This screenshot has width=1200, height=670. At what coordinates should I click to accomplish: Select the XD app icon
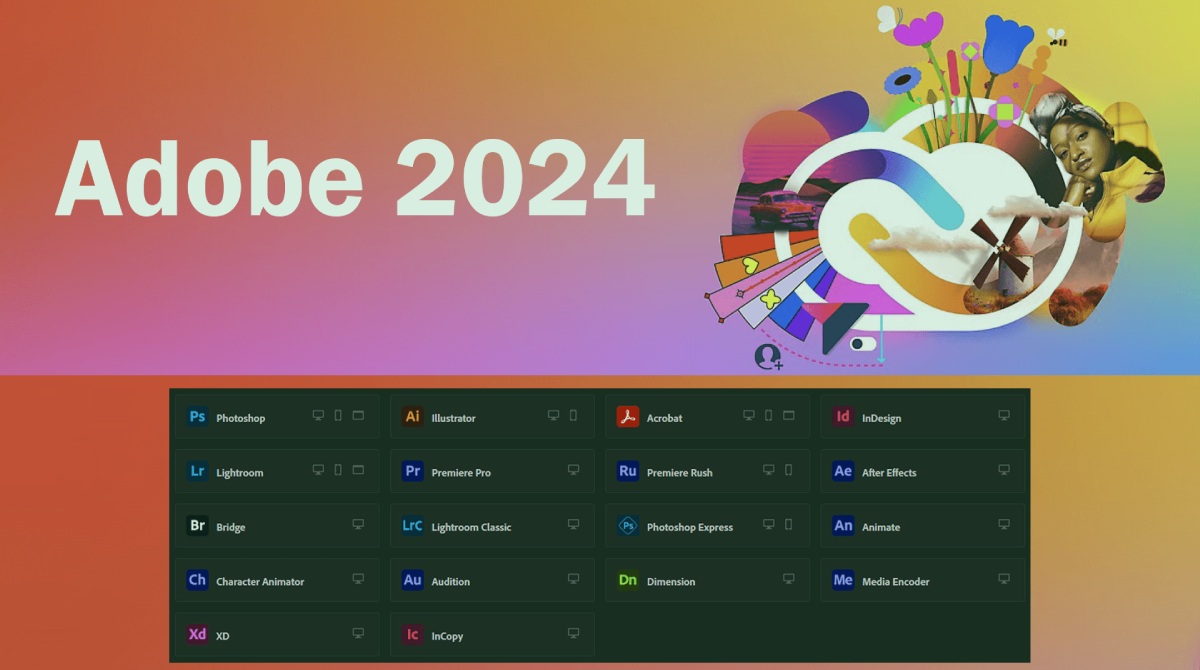[x=197, y=635]
